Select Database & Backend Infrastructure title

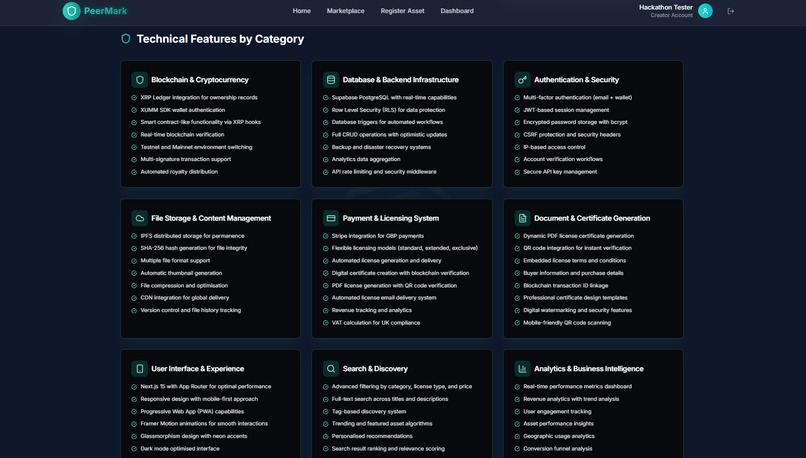click(x=401, y=80)
